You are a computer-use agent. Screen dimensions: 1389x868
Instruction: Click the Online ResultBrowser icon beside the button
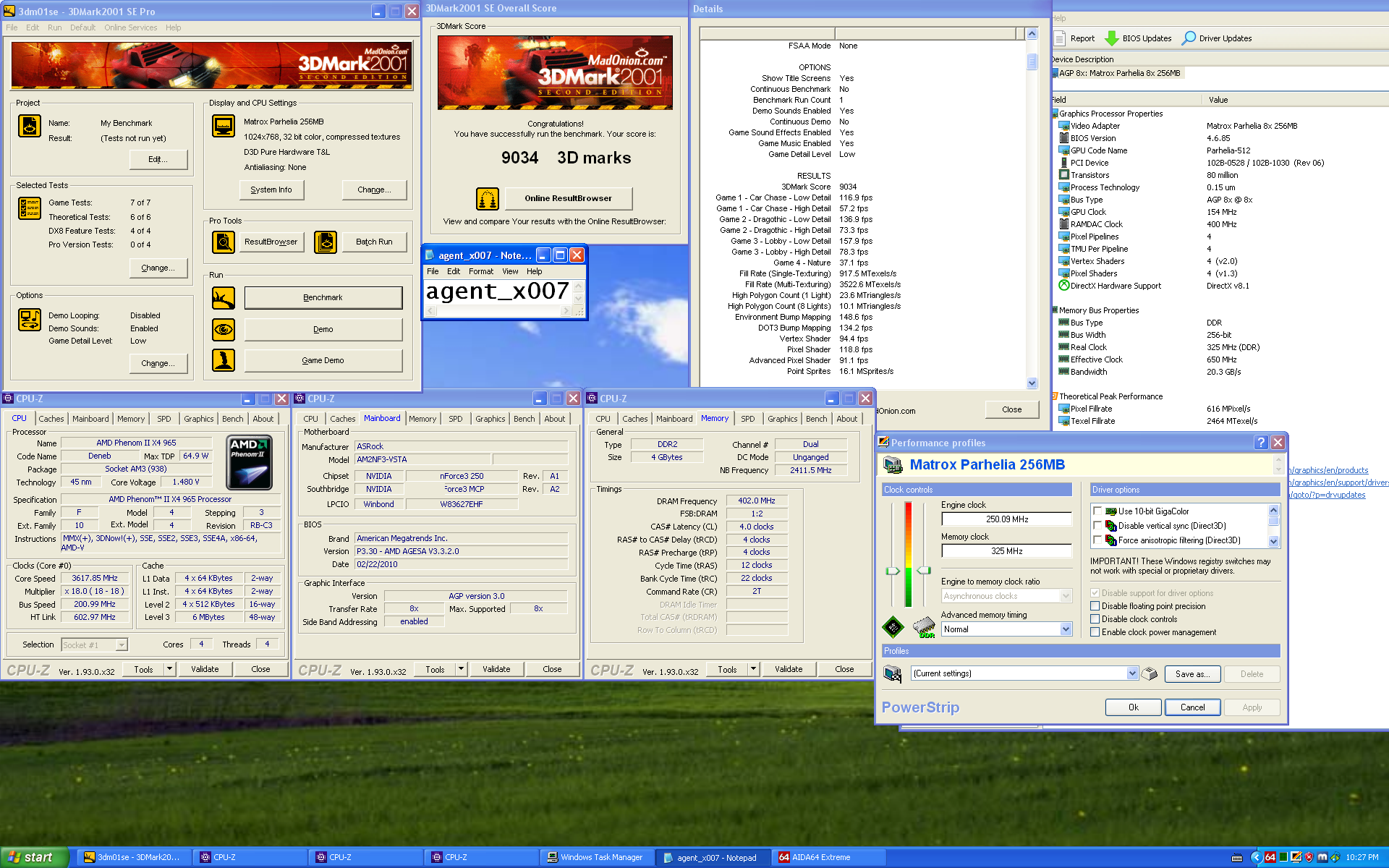pyautogui.click(x=488, y=198)
